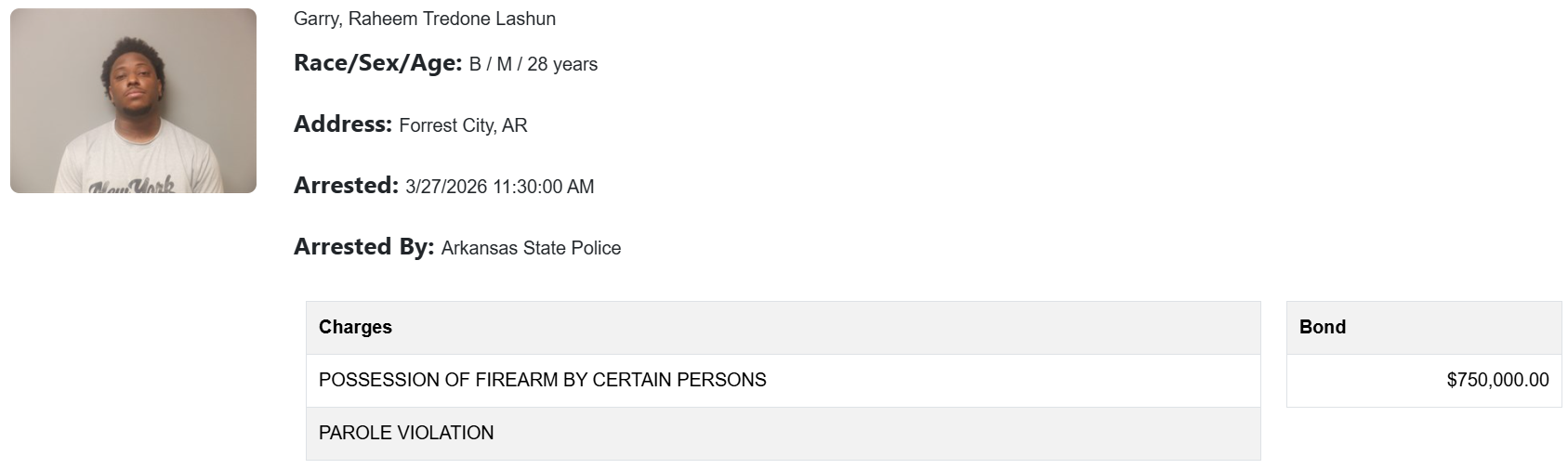
Task: Click the Race/Sex/Age label
Action: tap(377, 63)
